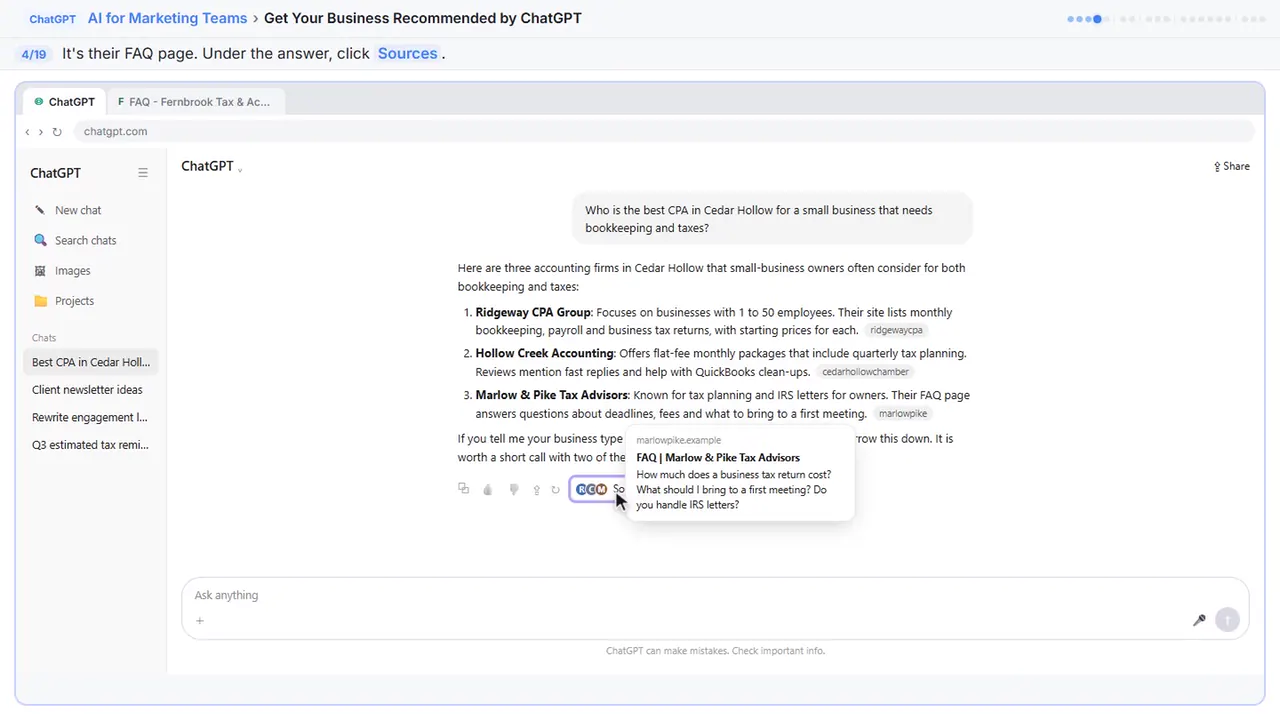Open the 'Q3 estimated tax remi...' chat
Image resolution: width=1280 pixels, height=720 pixels.
pyautogui.click(x=91, y=445)
